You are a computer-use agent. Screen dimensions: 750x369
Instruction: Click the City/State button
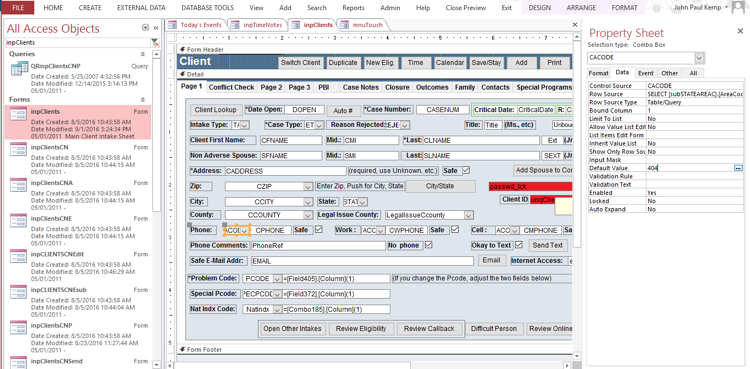[441, 186]
